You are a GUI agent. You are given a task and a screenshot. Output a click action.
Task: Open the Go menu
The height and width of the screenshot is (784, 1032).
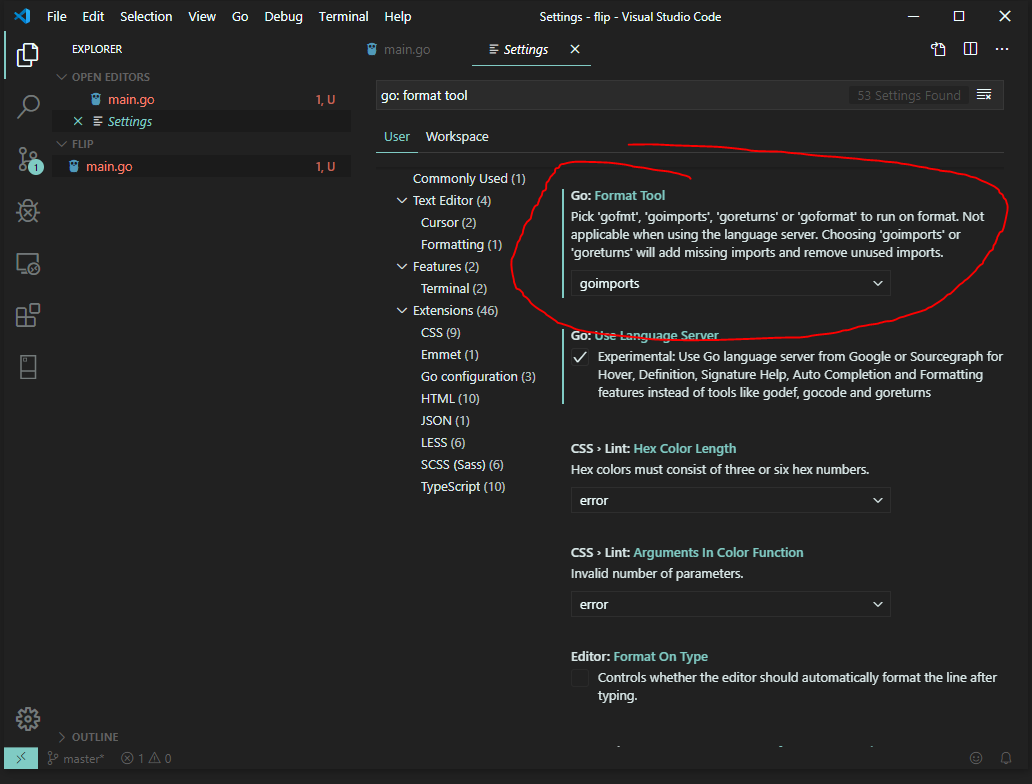(240, 16)
